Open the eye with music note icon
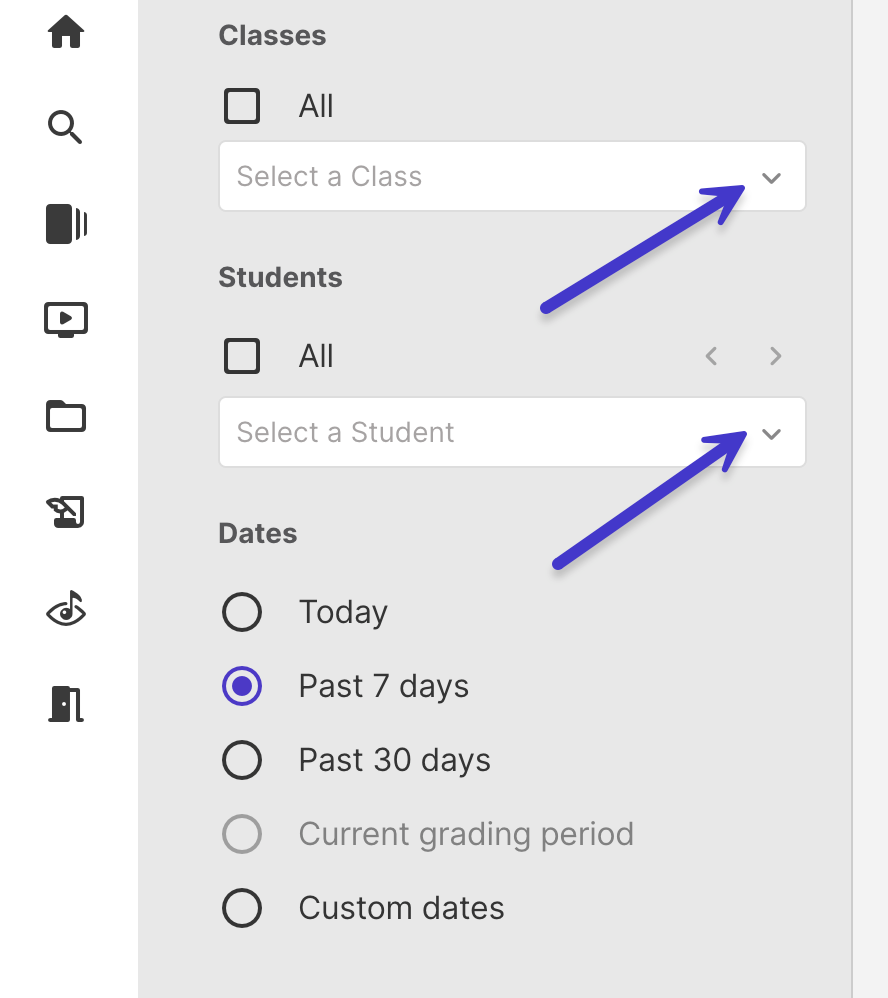888x998 pixels. click(x=66, y=608)
